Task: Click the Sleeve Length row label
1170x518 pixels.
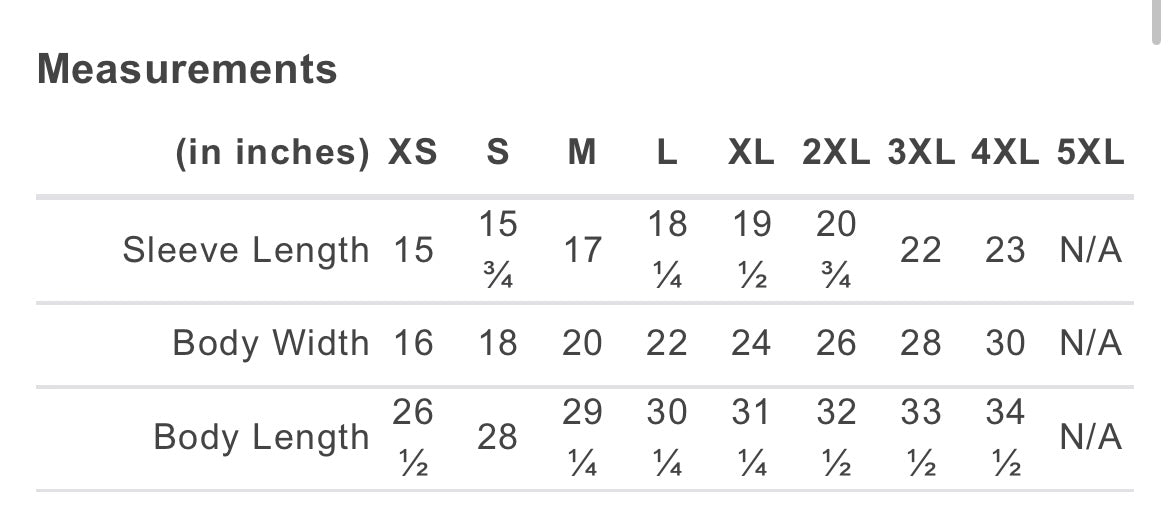Action: pos(246,250)
